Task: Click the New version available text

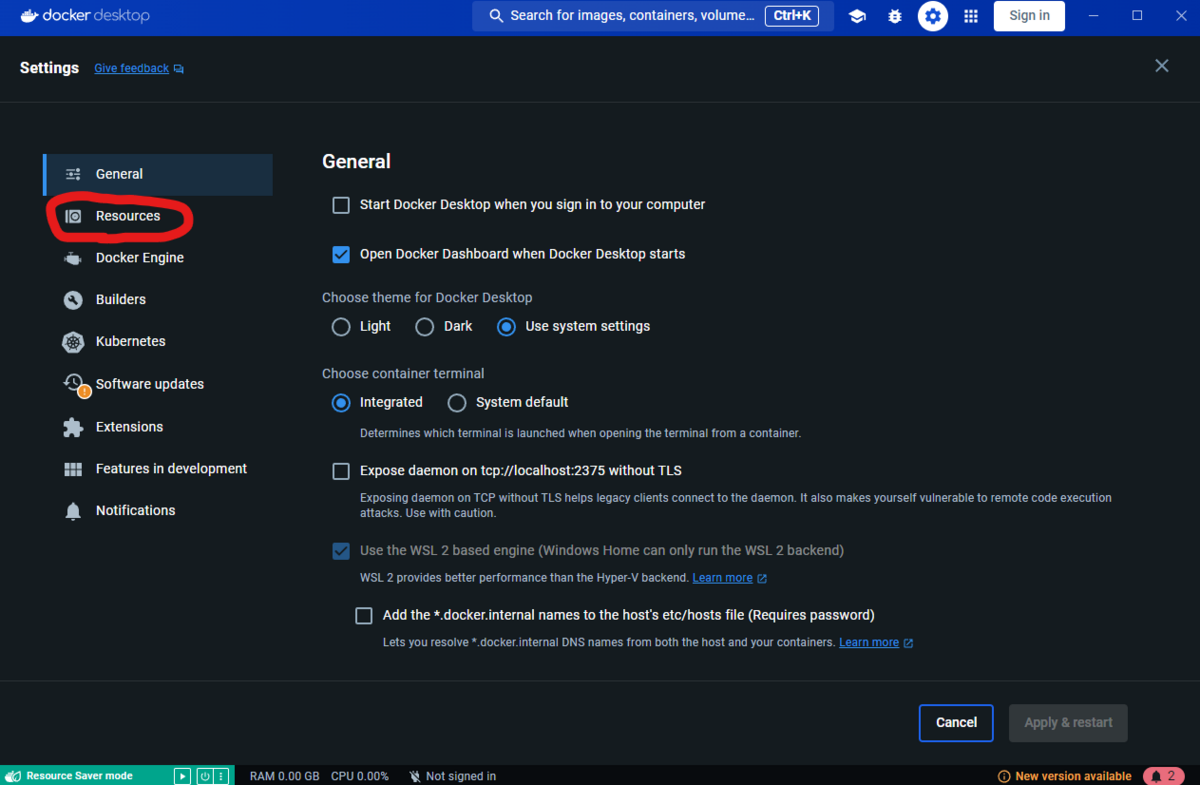Action: pyautogui.click(x=1073, y=776)
